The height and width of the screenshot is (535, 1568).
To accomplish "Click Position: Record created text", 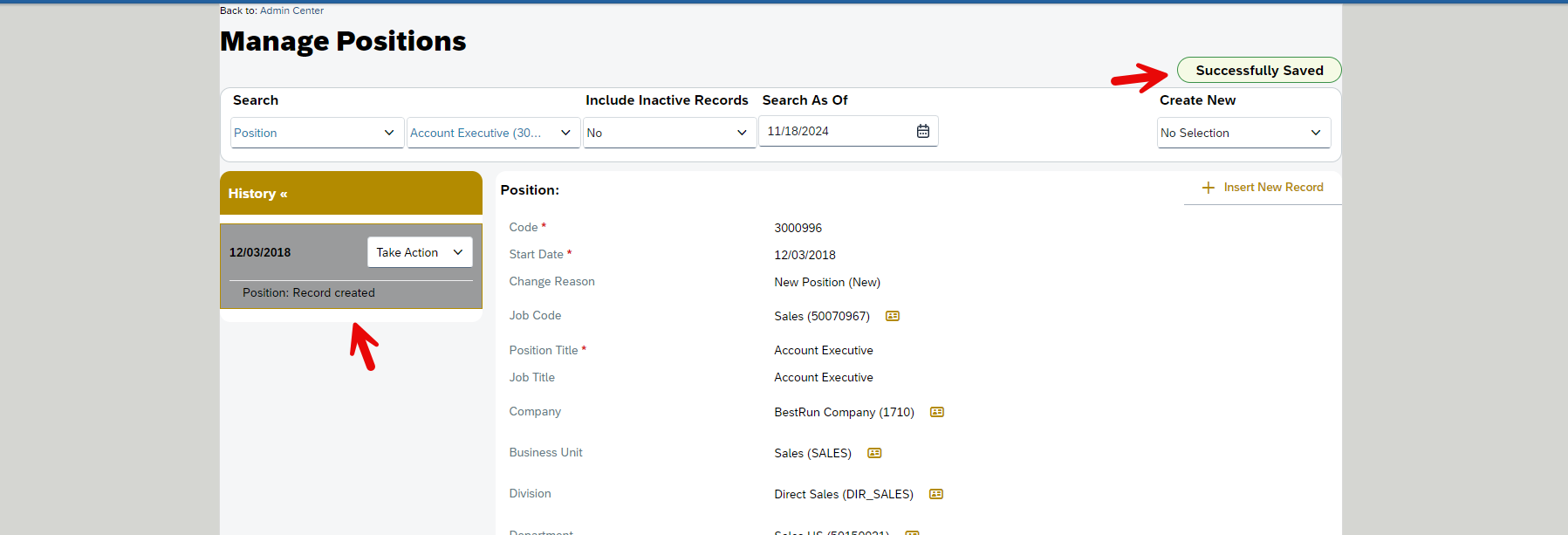I will pos(309,292).
